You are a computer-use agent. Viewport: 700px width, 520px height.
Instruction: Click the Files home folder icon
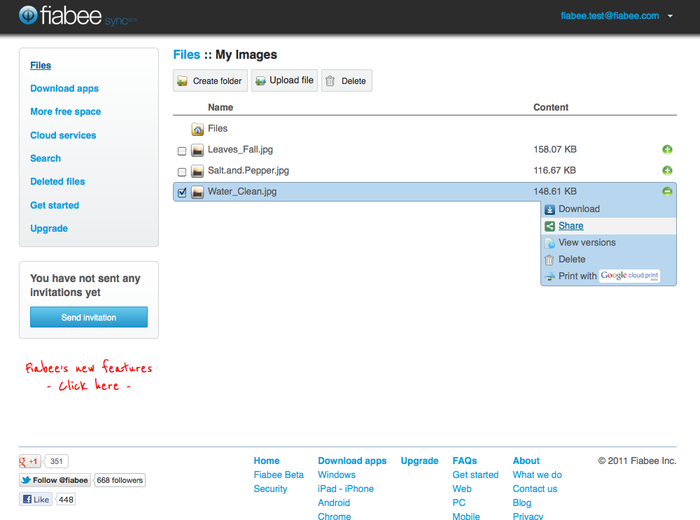coord(198,129)
